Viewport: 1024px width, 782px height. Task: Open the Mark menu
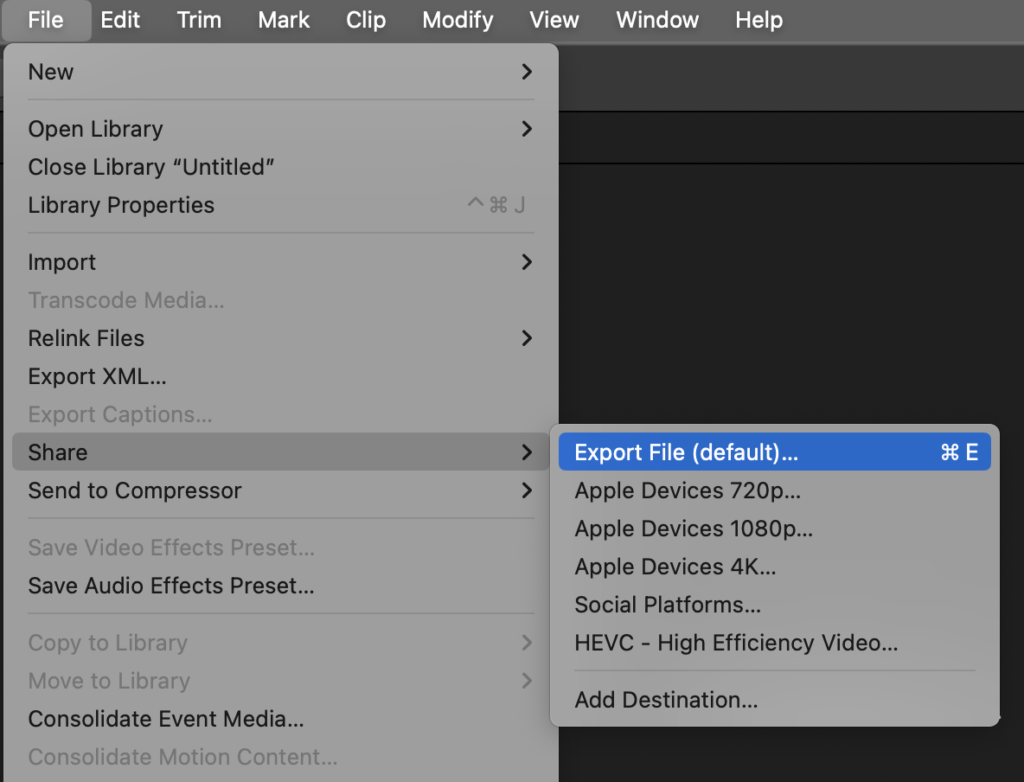pyautogui.click(x=283, y=20)
